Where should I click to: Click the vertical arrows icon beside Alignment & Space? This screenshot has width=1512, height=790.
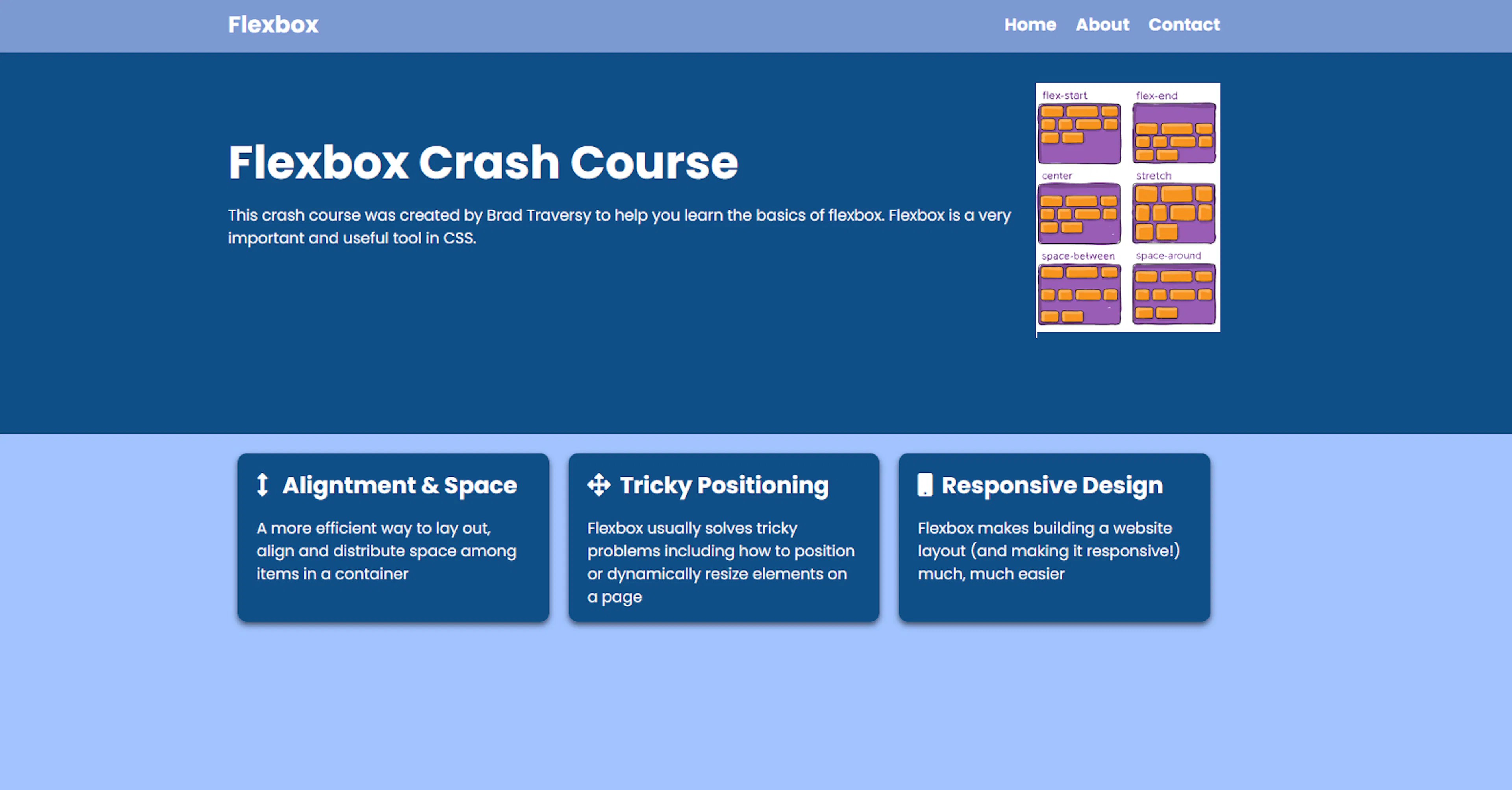coord(262,485)
